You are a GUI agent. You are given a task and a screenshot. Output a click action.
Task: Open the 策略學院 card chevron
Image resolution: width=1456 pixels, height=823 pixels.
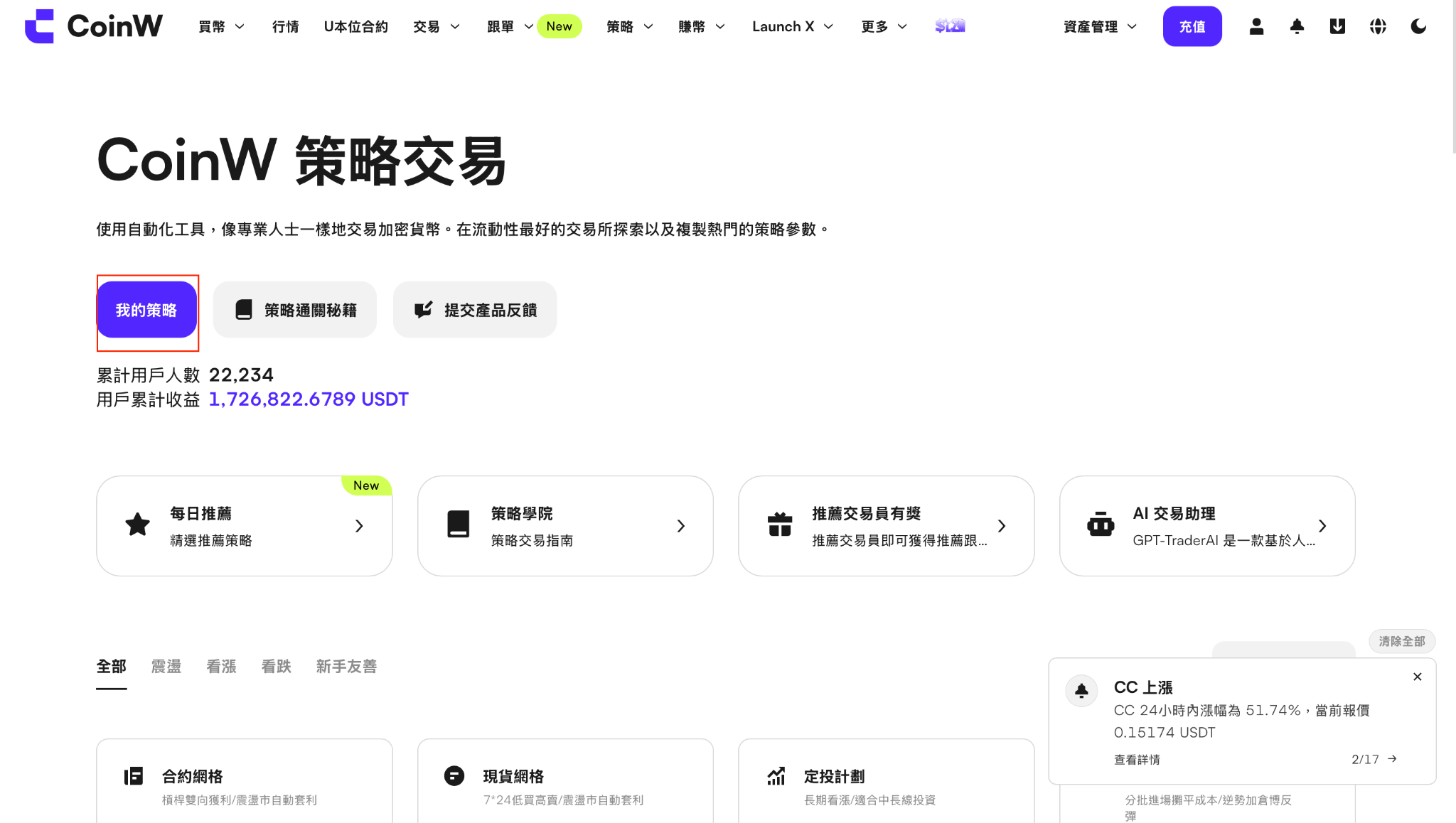pos(681,526)
